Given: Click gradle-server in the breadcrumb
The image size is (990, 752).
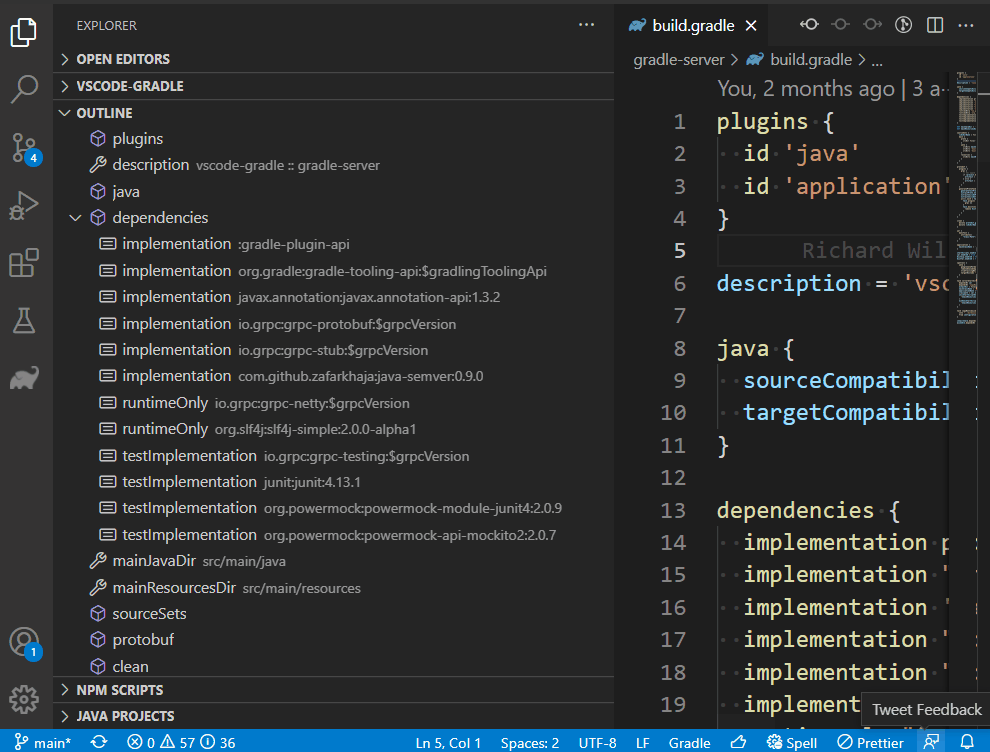Looking at the screenshot, I should [x=679, y=60].
